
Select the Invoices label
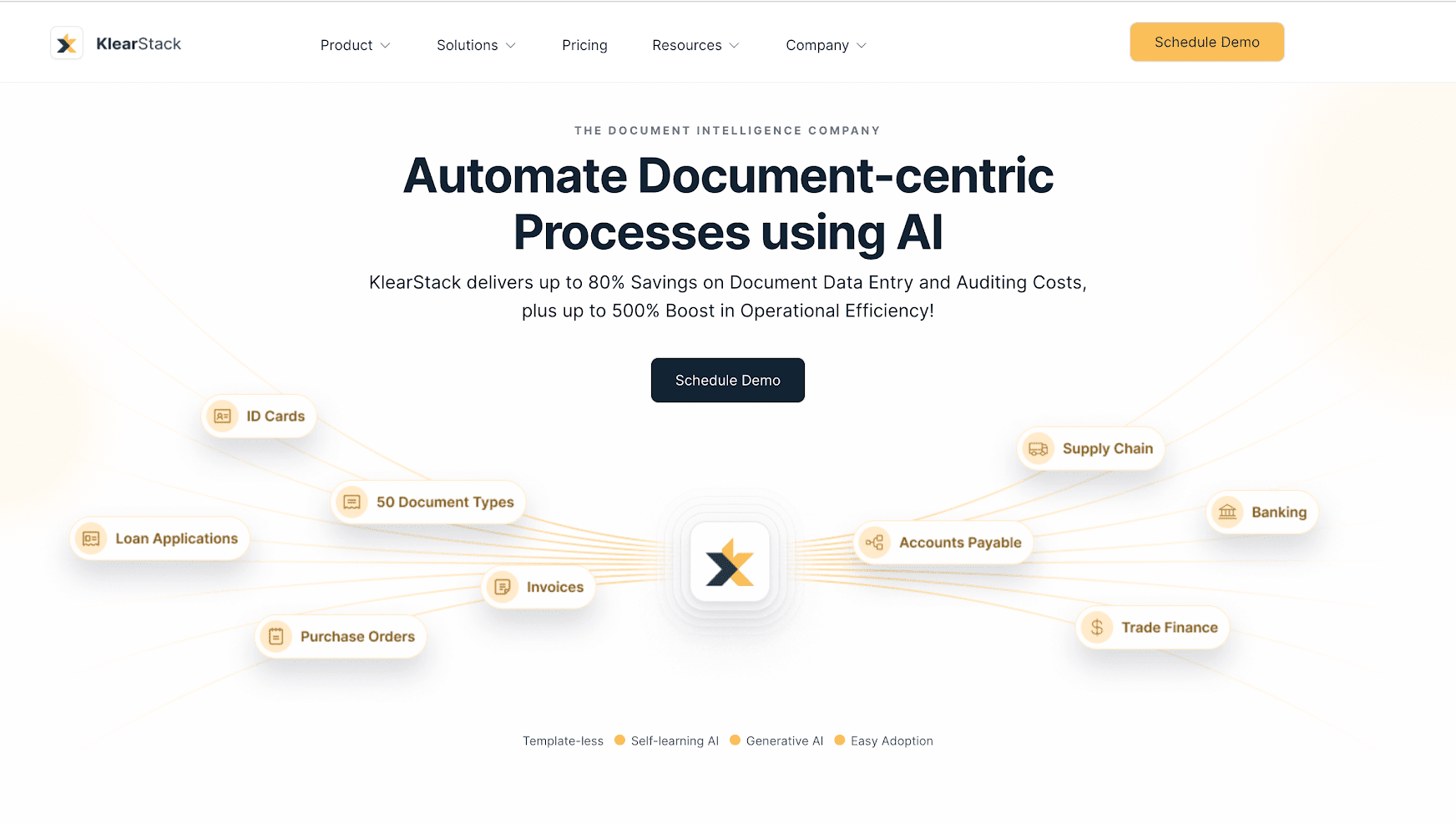pyautogui.click(x=555, y=587)
